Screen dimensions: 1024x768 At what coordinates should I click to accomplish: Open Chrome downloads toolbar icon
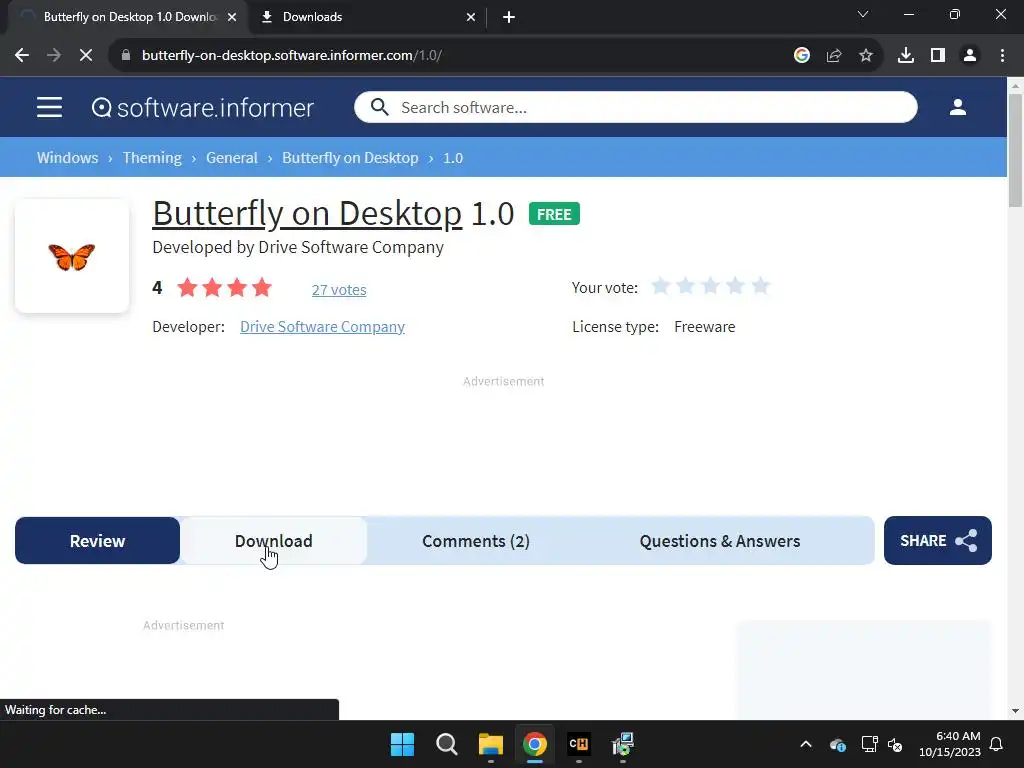906,56
